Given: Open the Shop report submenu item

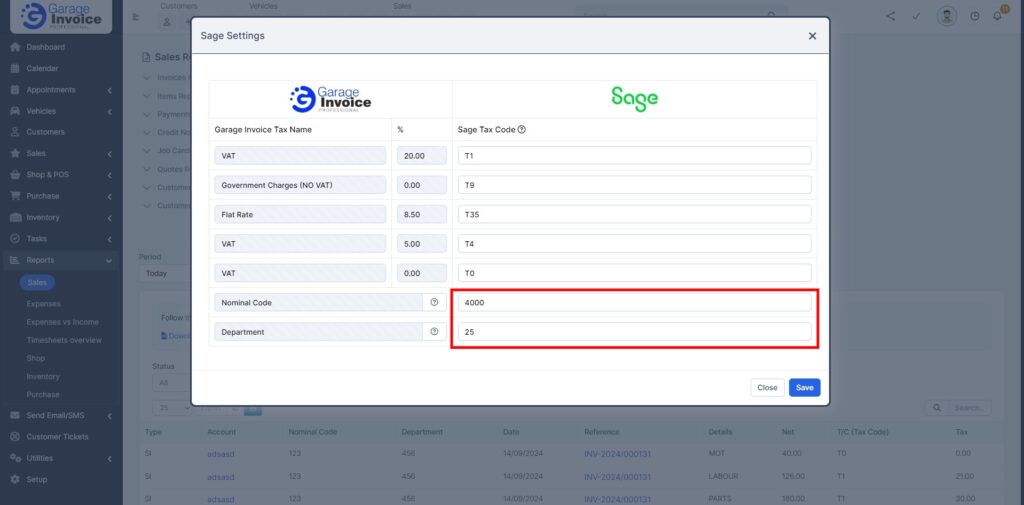Looking at the screenshot, I should [x=35, y=358].
